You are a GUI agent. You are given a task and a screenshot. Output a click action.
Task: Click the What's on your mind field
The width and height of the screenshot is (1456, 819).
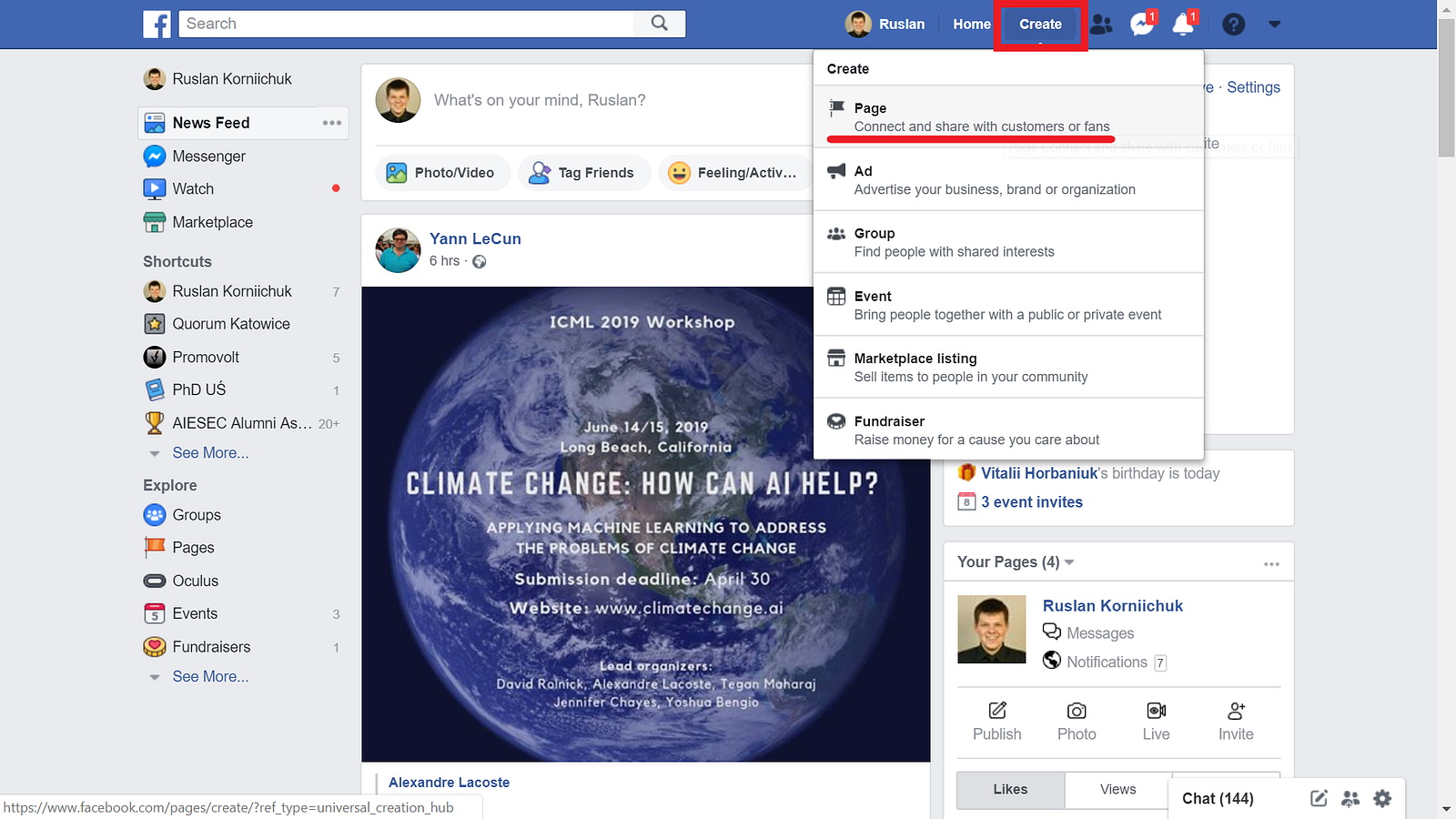coord(540,100)
